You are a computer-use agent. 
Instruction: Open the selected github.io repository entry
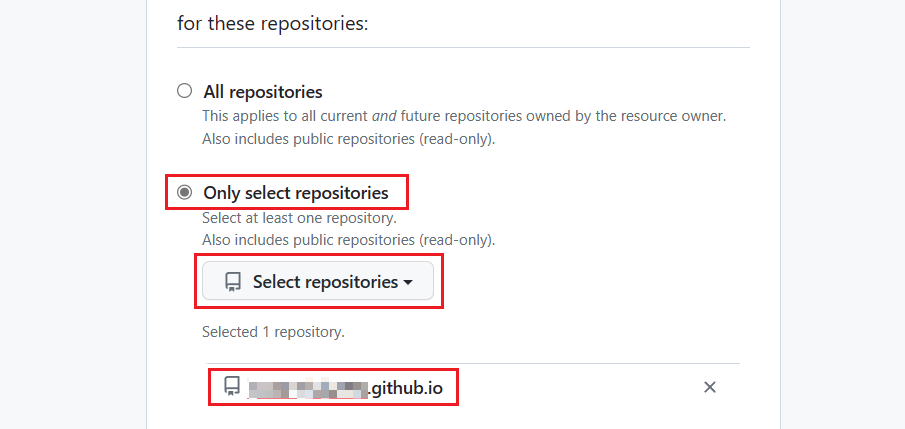click(345, 386)
